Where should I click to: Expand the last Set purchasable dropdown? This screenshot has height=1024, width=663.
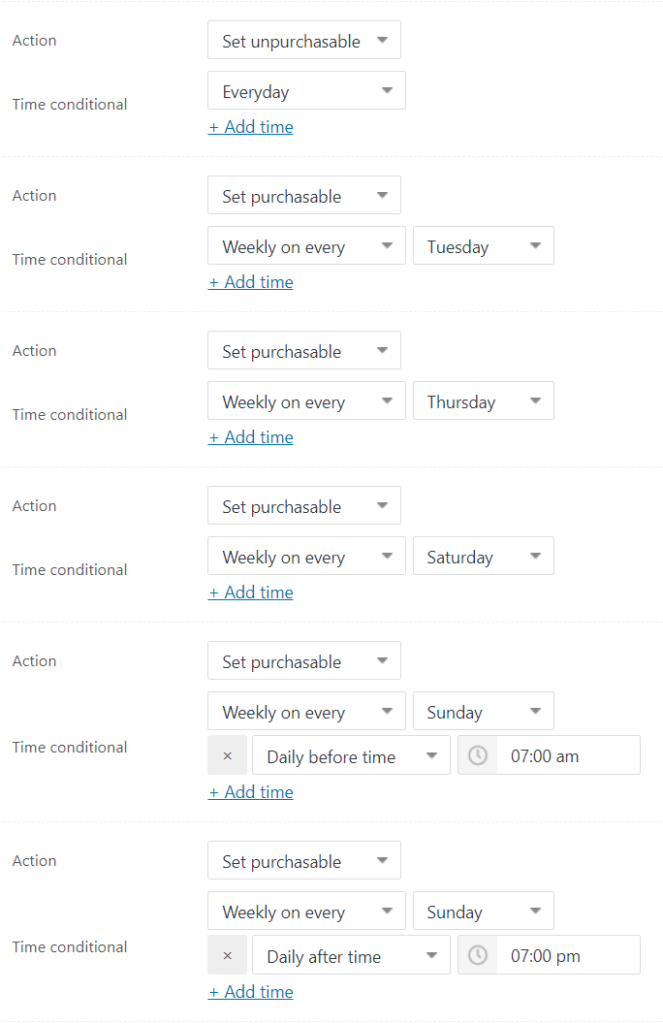[303, 860]
